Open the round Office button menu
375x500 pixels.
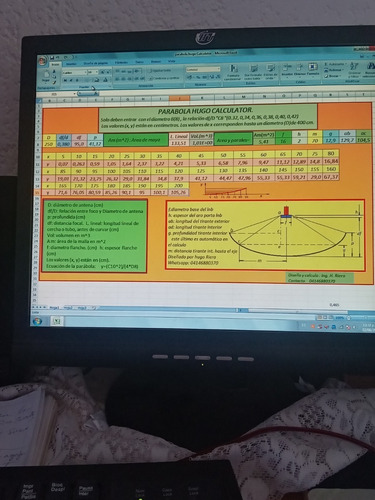pyautogui.click(x=42, y=61)
